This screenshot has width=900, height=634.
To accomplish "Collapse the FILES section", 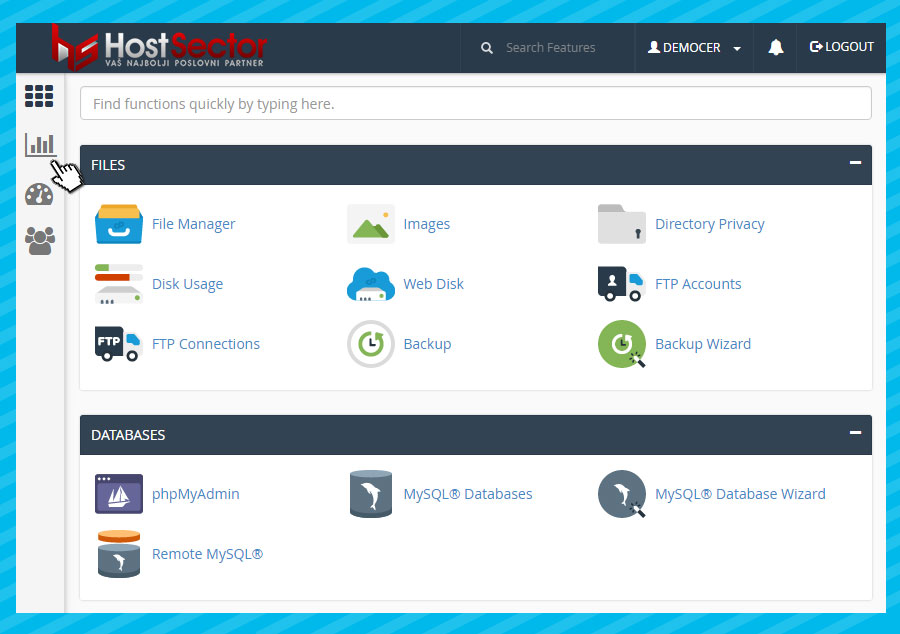I will [855, 163].
